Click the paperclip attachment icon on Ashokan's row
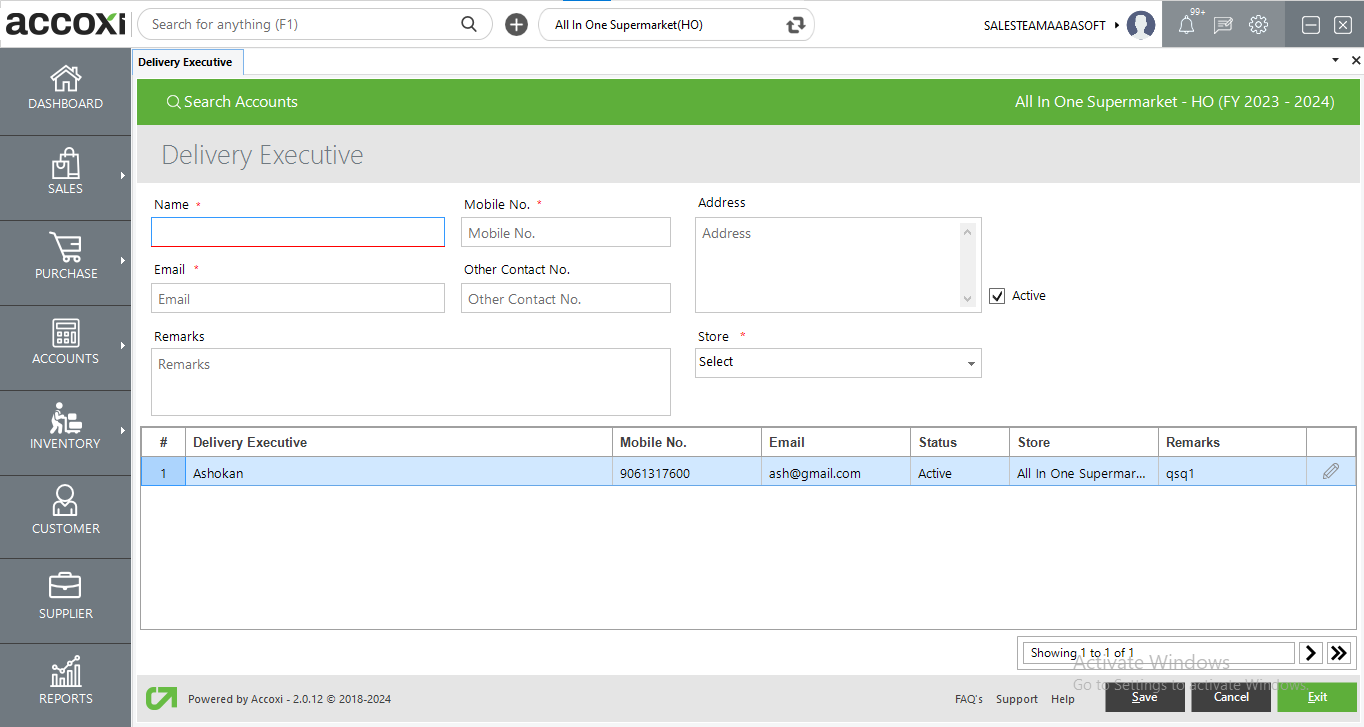Screen dimensions: 1364x727 coord(1332,470)
